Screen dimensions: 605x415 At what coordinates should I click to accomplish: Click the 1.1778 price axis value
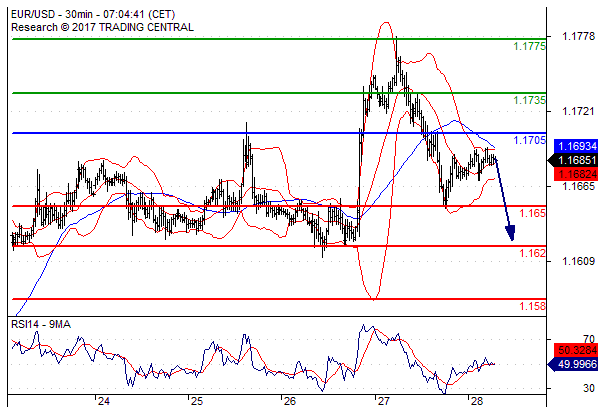[x=578, y=36]
